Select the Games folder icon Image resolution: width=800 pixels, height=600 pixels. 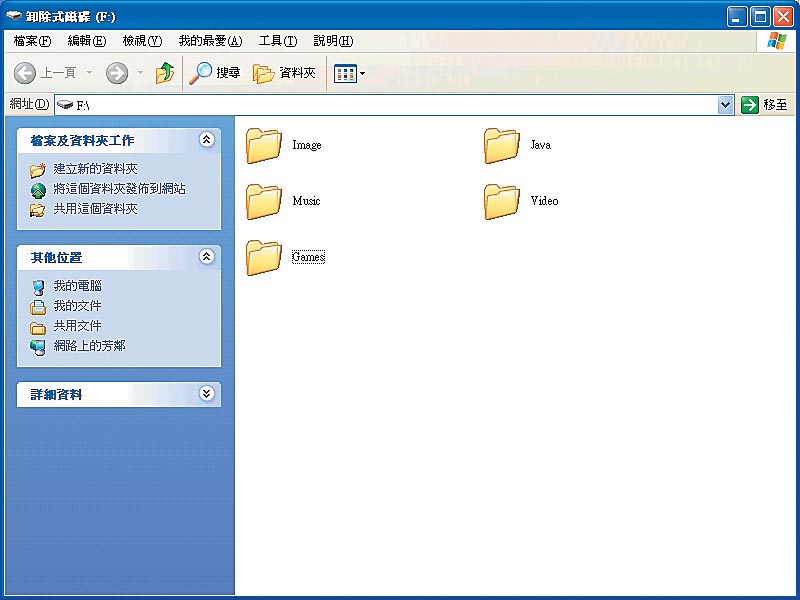point(263,258)
